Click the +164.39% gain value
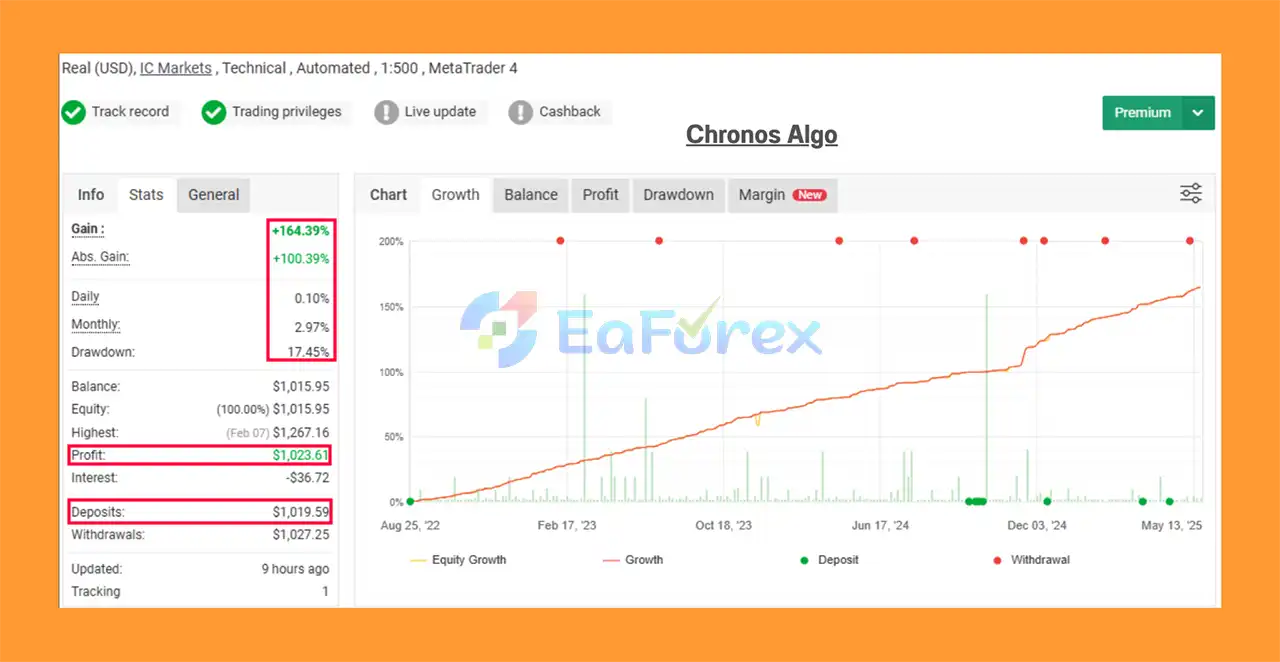 301,231
